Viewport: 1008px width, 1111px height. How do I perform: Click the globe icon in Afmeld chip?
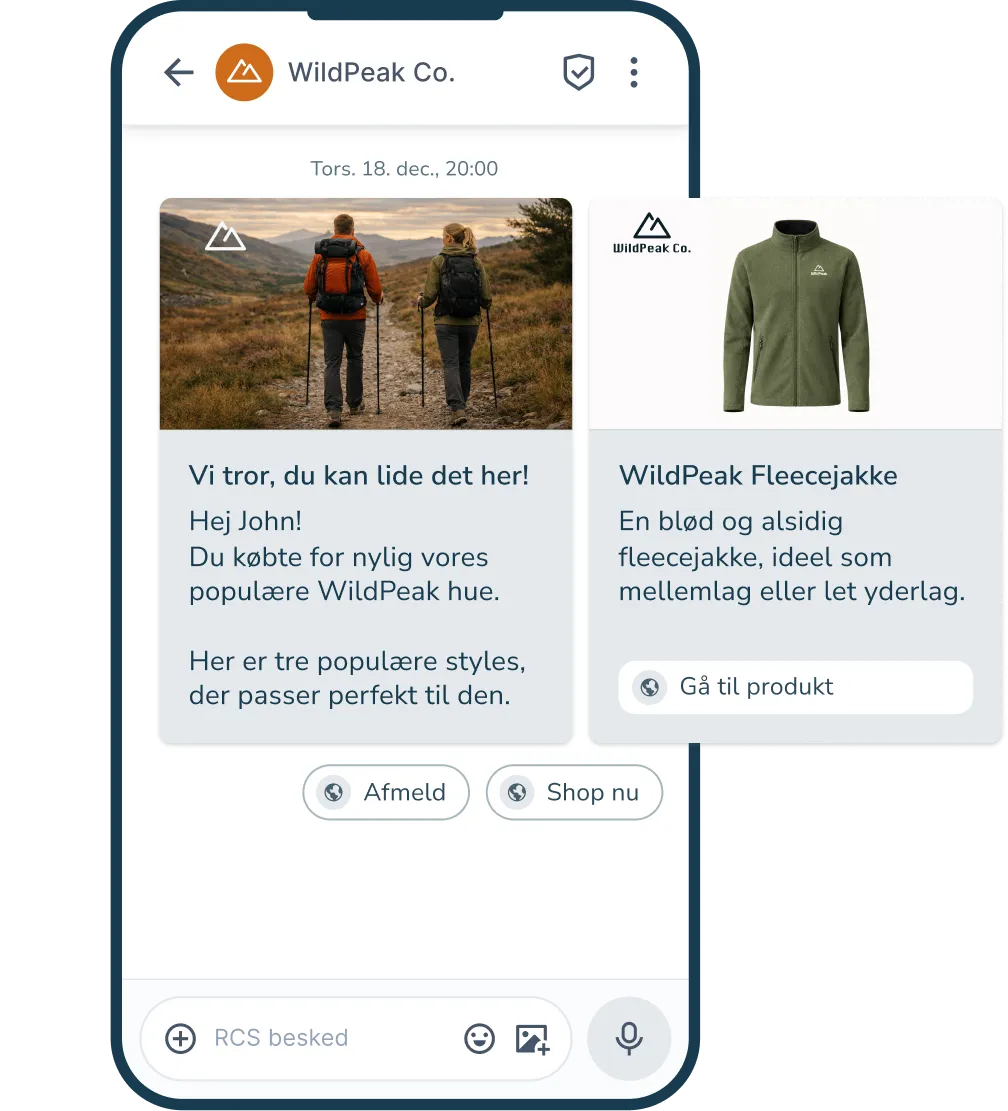(334, 792)
